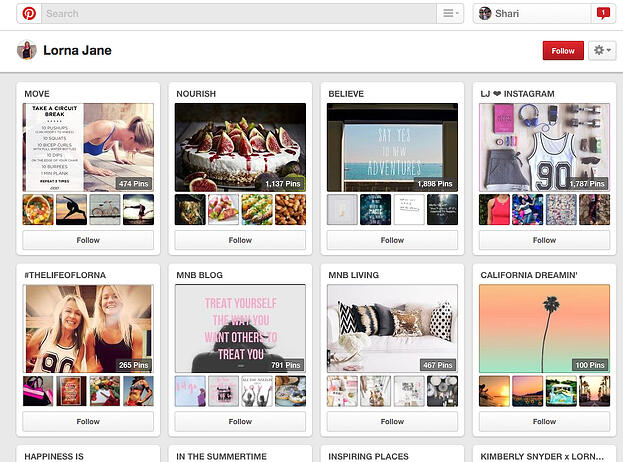Image resolution: width=623 pixels, height=462 pixels.
Task: Open the IN THE SUMMERTIME board title
Action: tap(221, 456)
